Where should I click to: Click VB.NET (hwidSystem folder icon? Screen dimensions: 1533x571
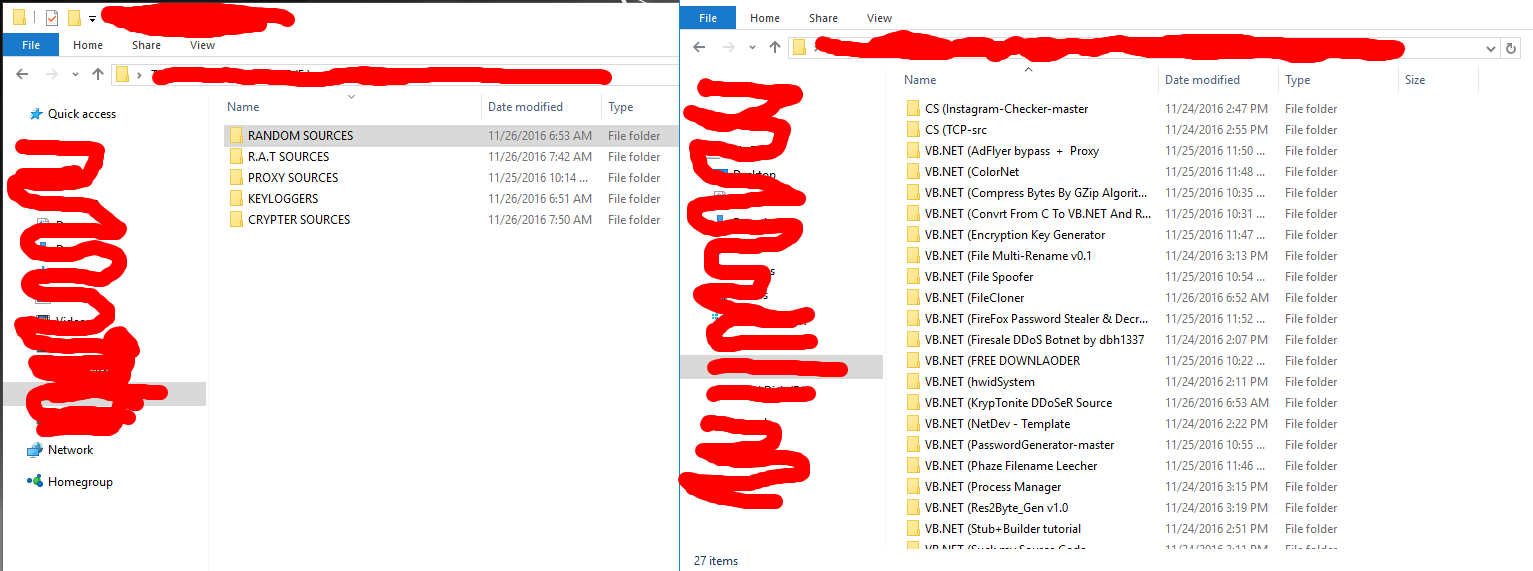(913, 382)
